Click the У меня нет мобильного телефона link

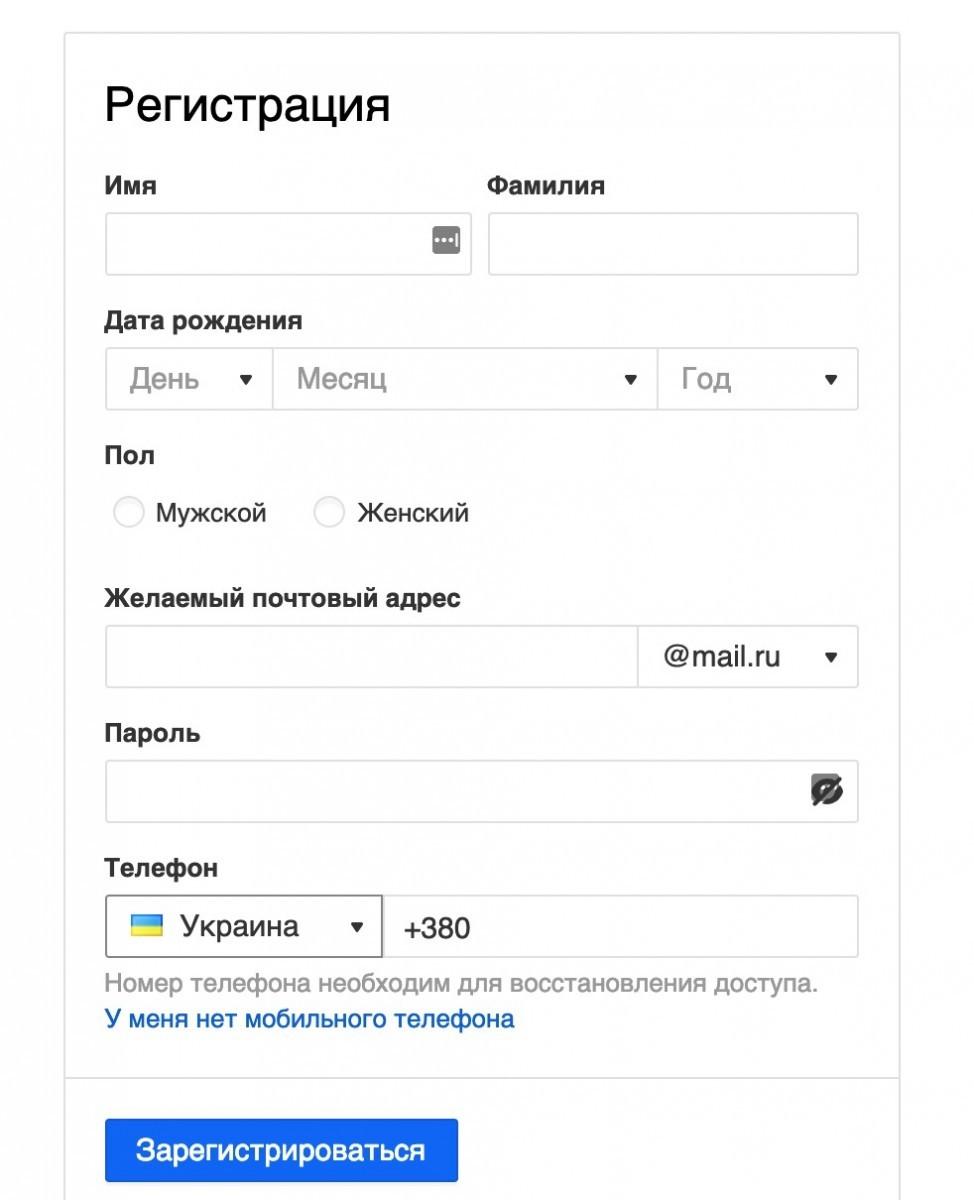tap(309, 1019)
